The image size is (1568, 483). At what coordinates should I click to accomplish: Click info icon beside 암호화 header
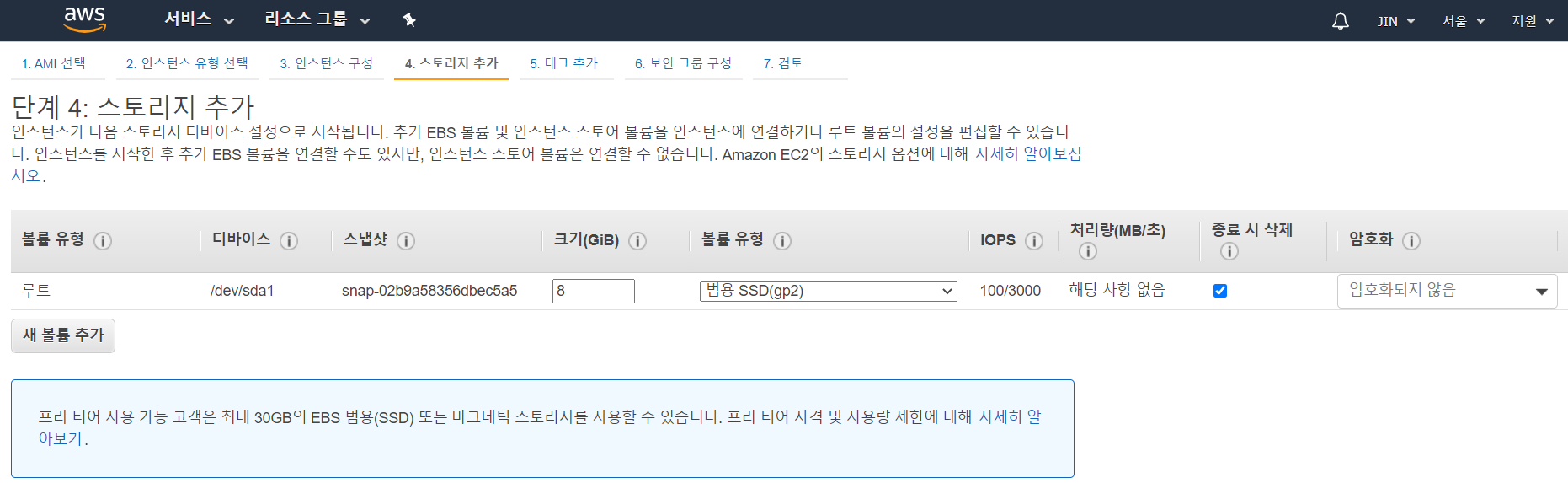tap(1411, 241)
